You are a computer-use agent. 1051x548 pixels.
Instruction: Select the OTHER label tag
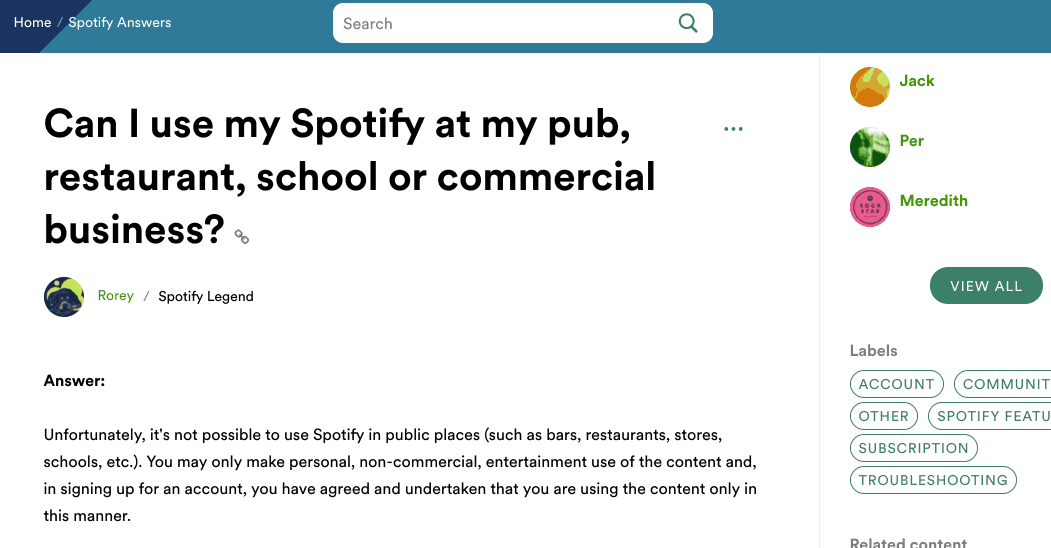pyautogui.click(x=884, y=416)
